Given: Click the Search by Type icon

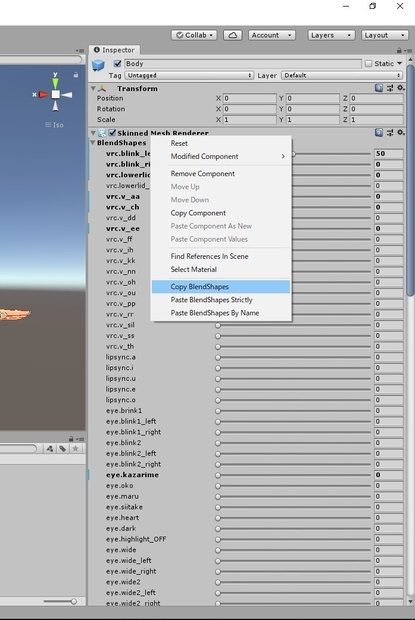Looking at the screenshot, I should 50,448.
